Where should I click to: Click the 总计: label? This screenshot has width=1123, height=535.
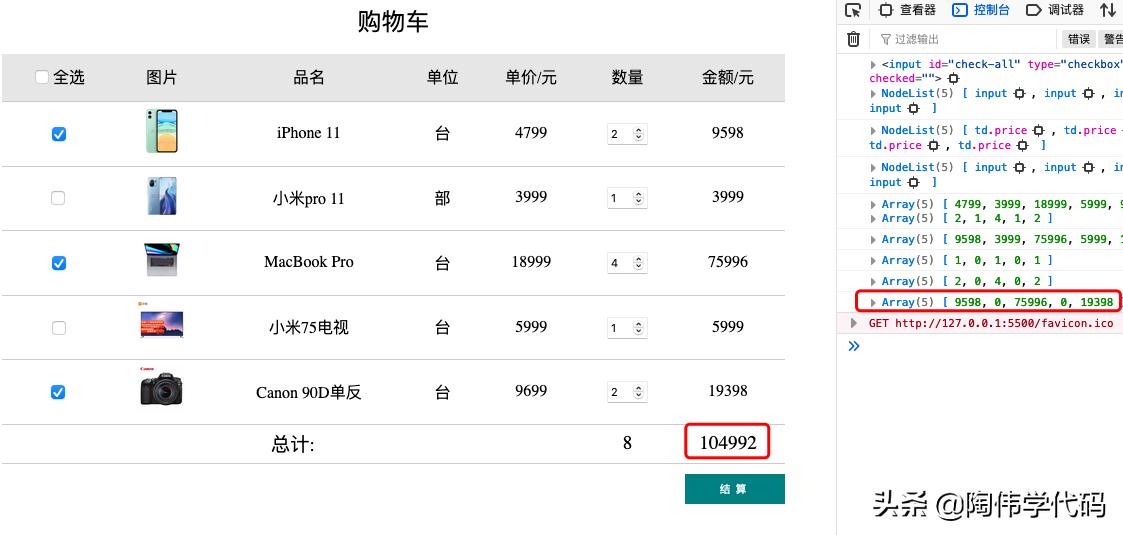tap(293, 444)
